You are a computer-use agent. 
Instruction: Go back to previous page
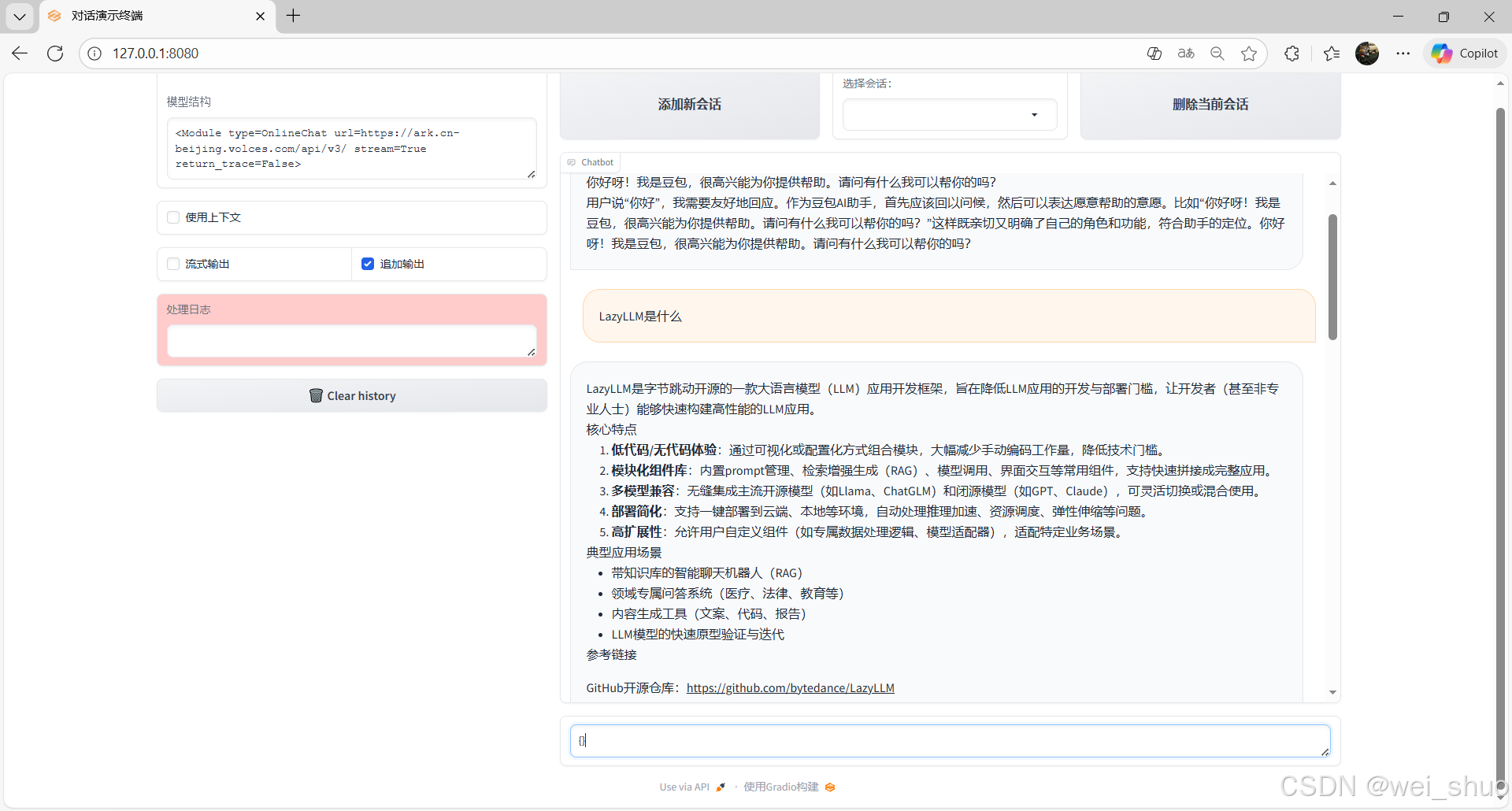tap(20, 54)
